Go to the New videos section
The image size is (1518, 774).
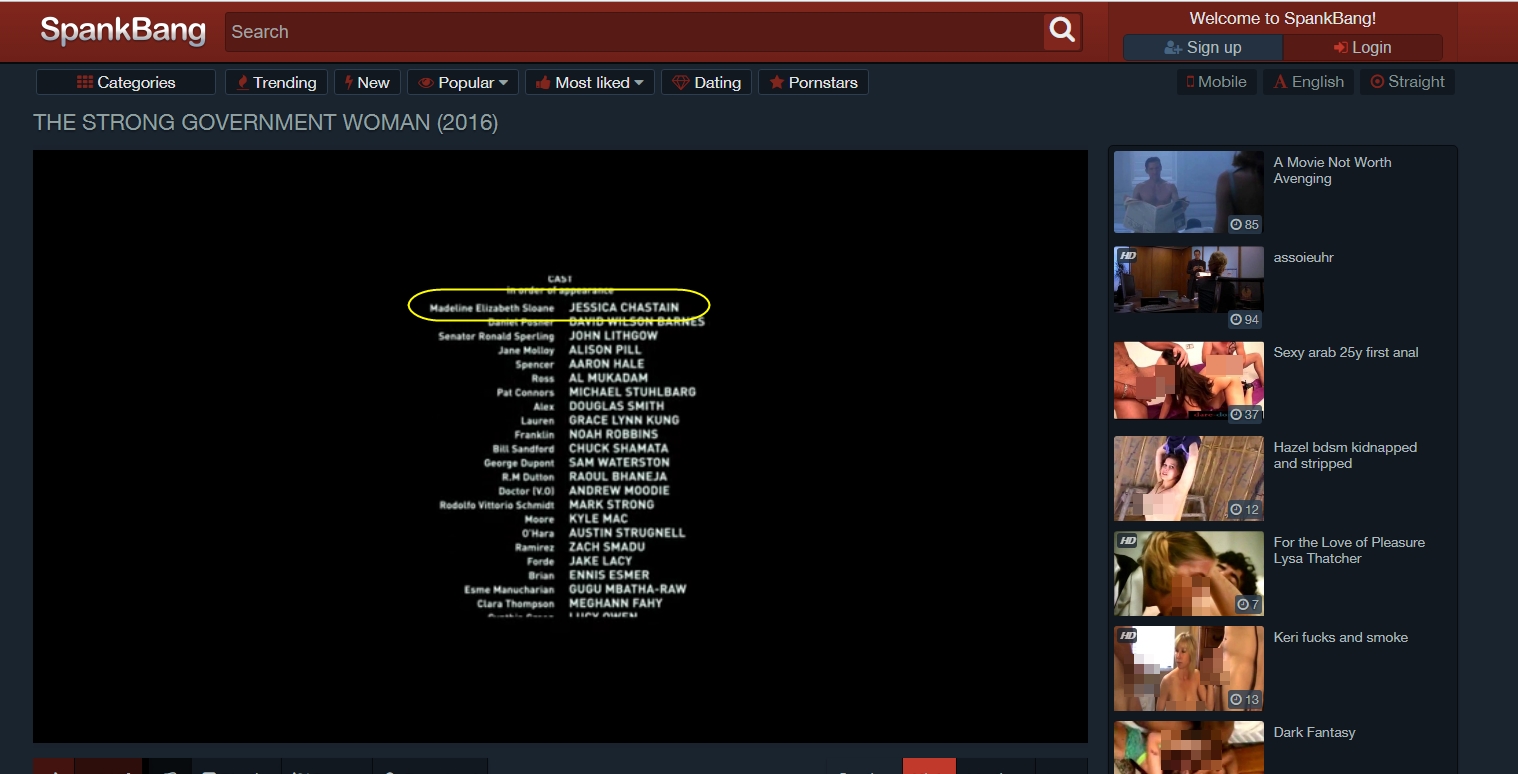coord(367,82)
